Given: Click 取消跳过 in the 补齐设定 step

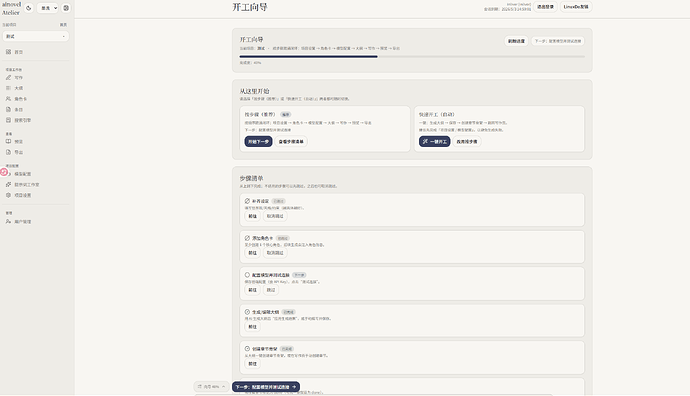Looking at the screenshot, I should pyautogui.click(x=275, y=216).
